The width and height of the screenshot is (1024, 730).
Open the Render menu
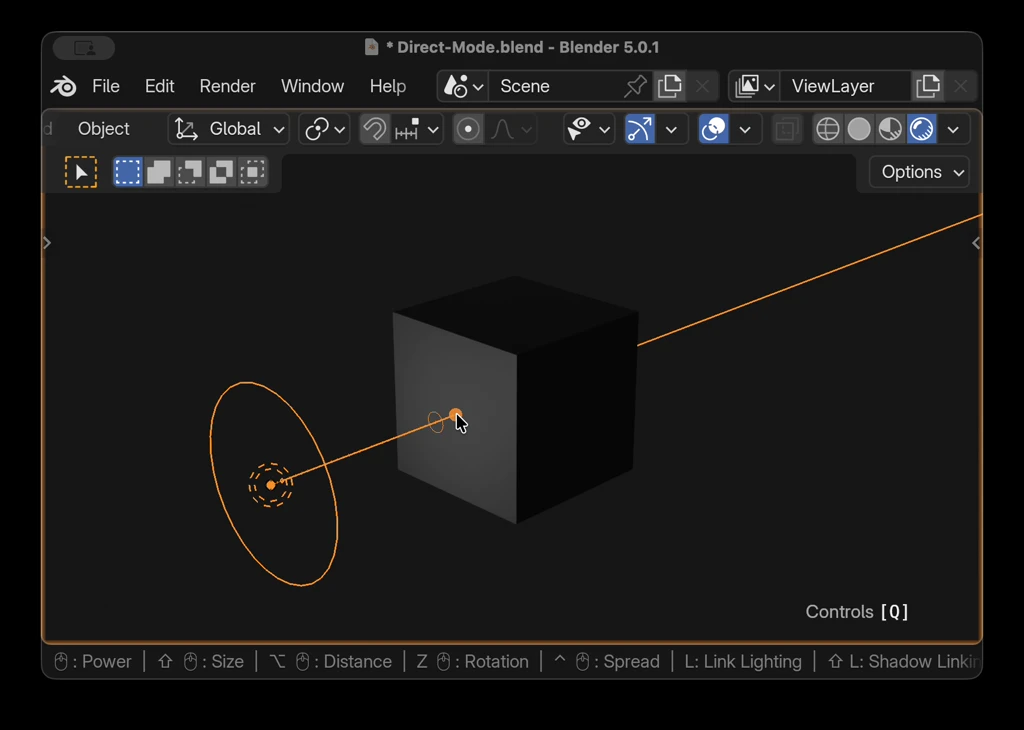pyautogui.click(x=227, y=86)
